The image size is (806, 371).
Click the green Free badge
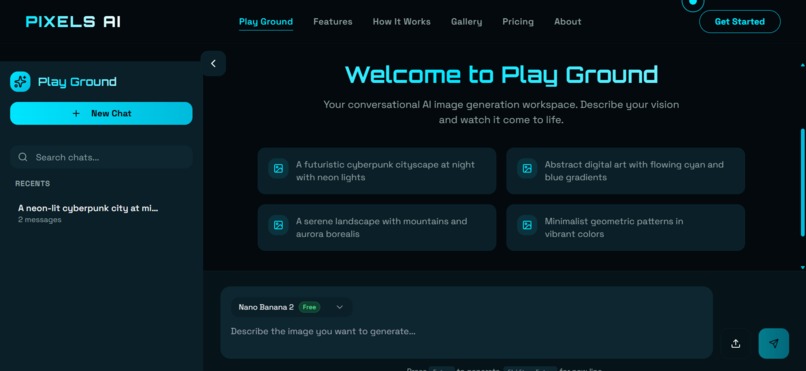[x=309, y=307]
